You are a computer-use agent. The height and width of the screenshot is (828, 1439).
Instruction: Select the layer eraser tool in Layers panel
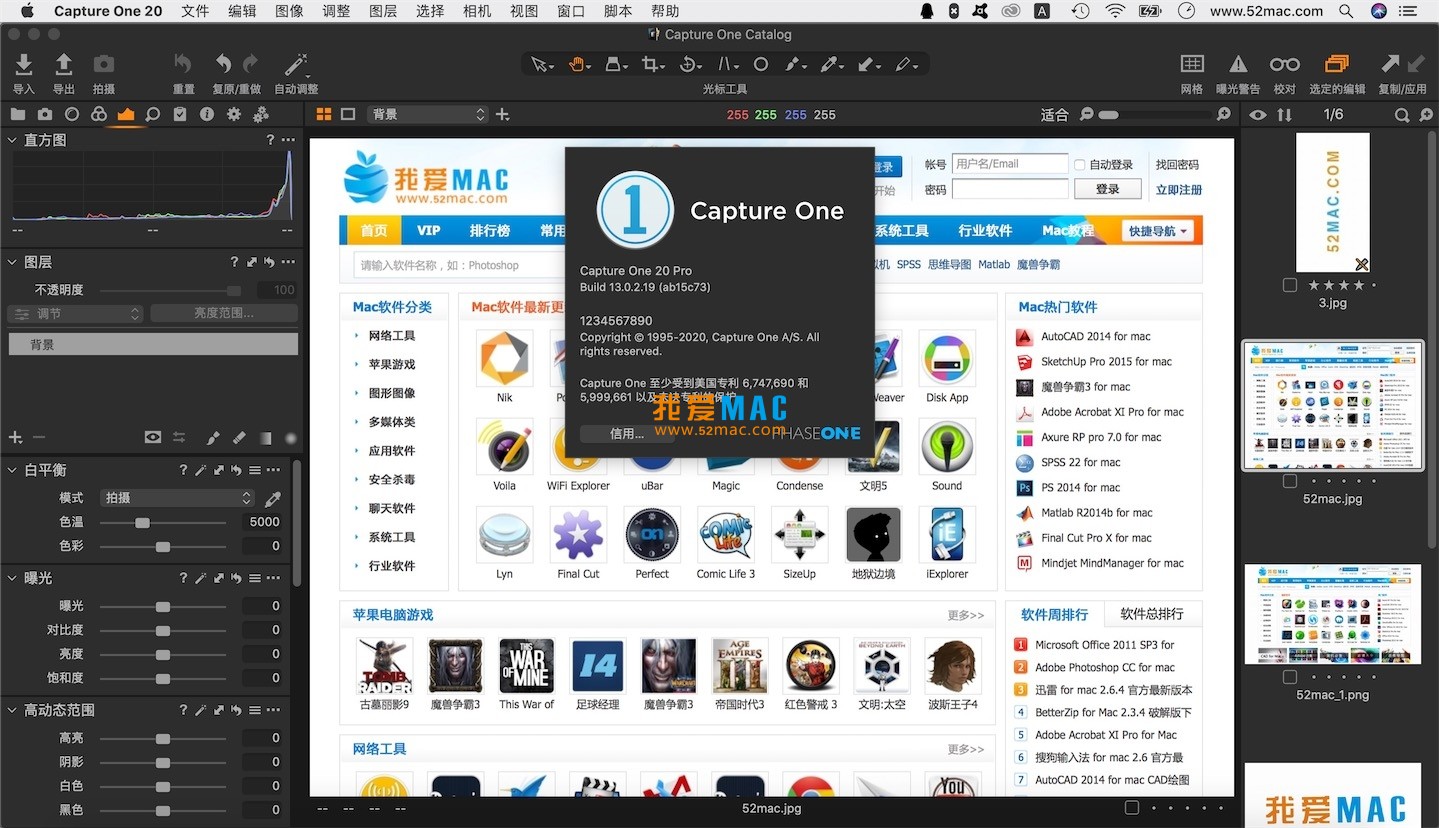coord(239,437)
